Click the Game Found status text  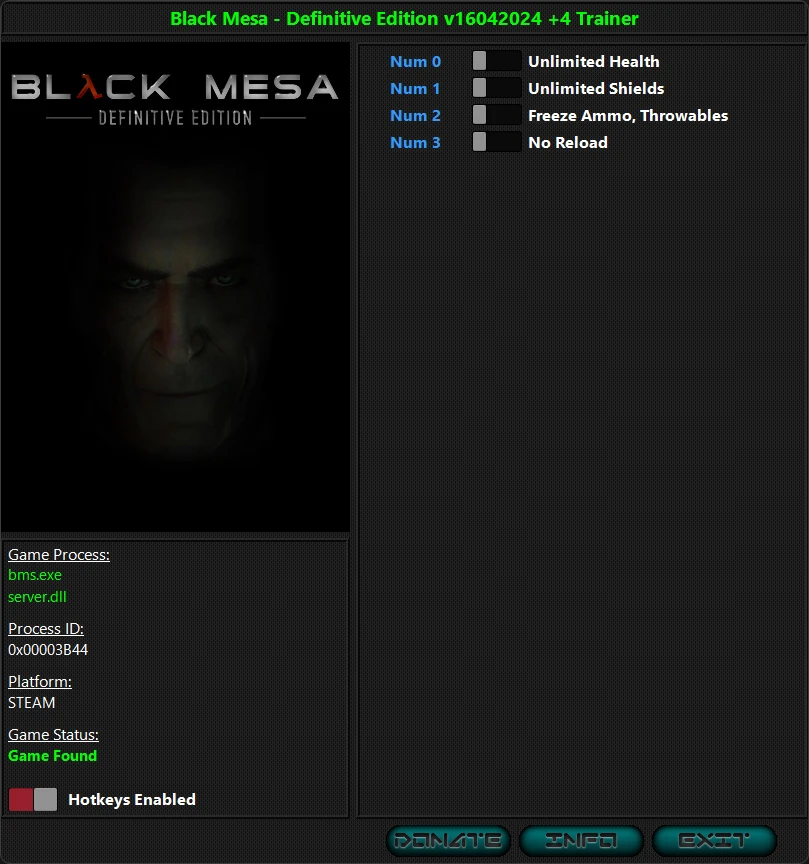[x=52, y=755]
